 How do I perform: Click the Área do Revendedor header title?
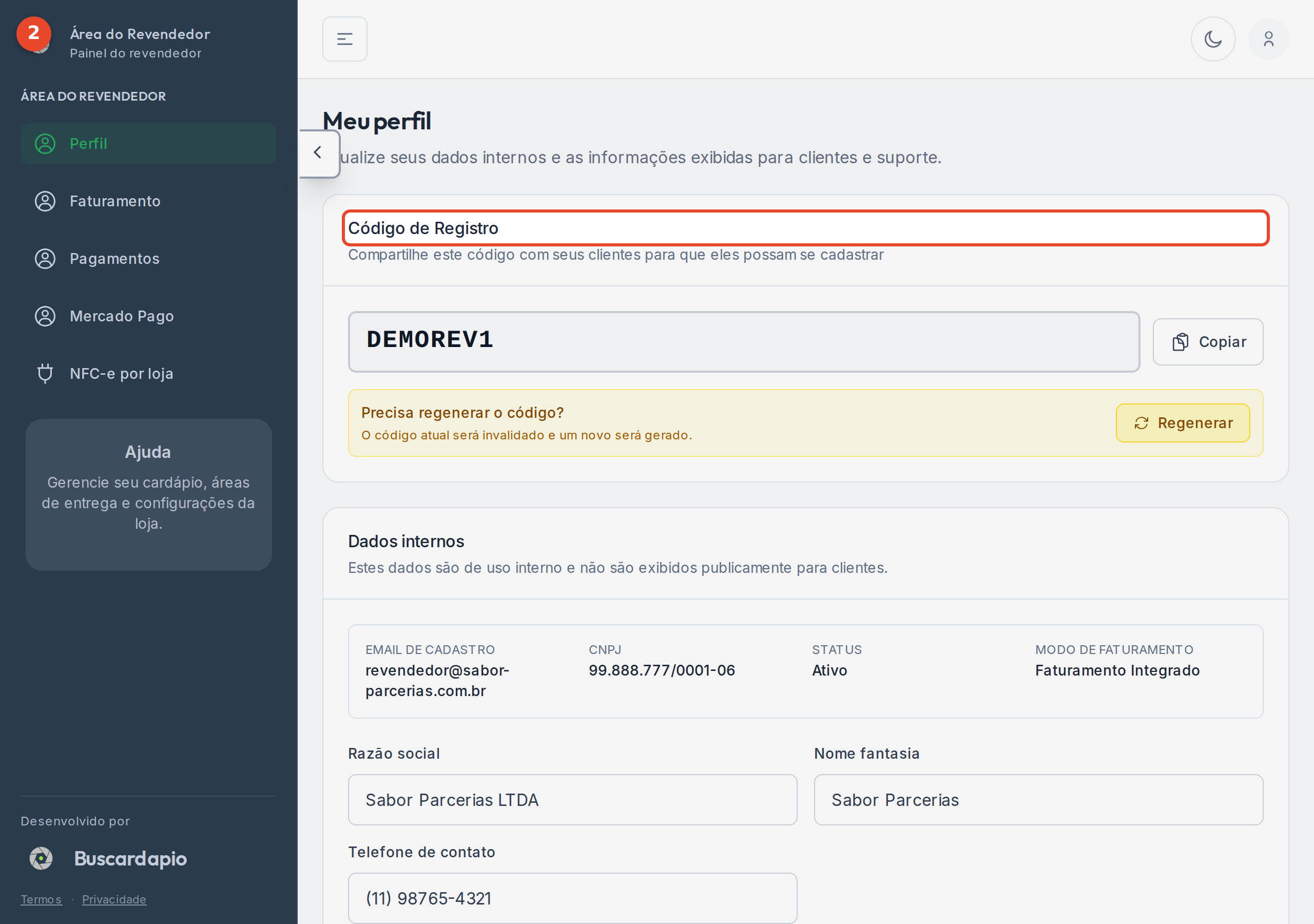click(x=140, y=34)
